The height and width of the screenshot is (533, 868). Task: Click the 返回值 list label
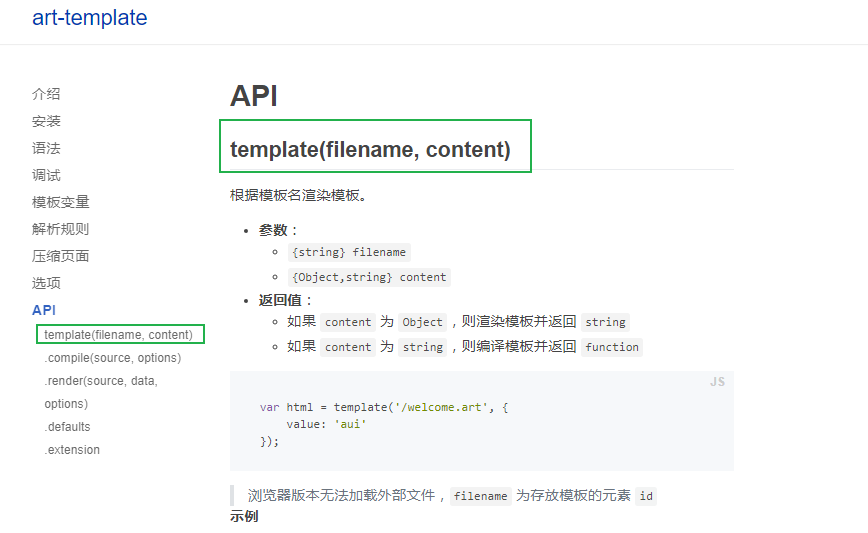(285, 301)
